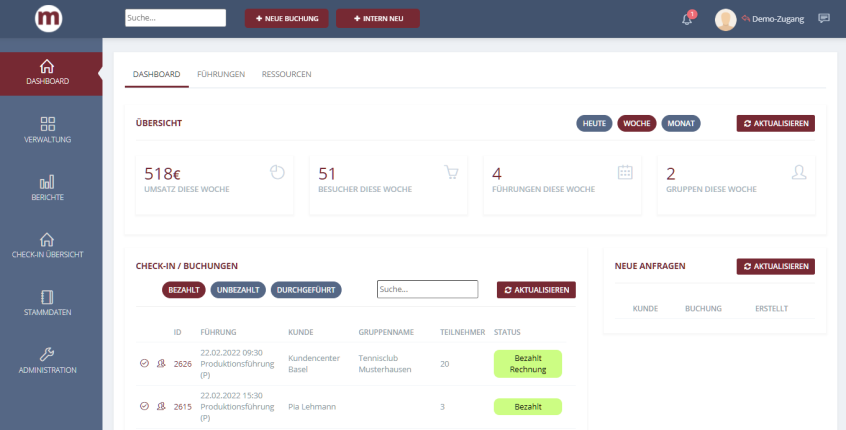Open Check-in Übersicht in sidebar
The width and height of the screenshot is (846, 430).
pos(47,245)
